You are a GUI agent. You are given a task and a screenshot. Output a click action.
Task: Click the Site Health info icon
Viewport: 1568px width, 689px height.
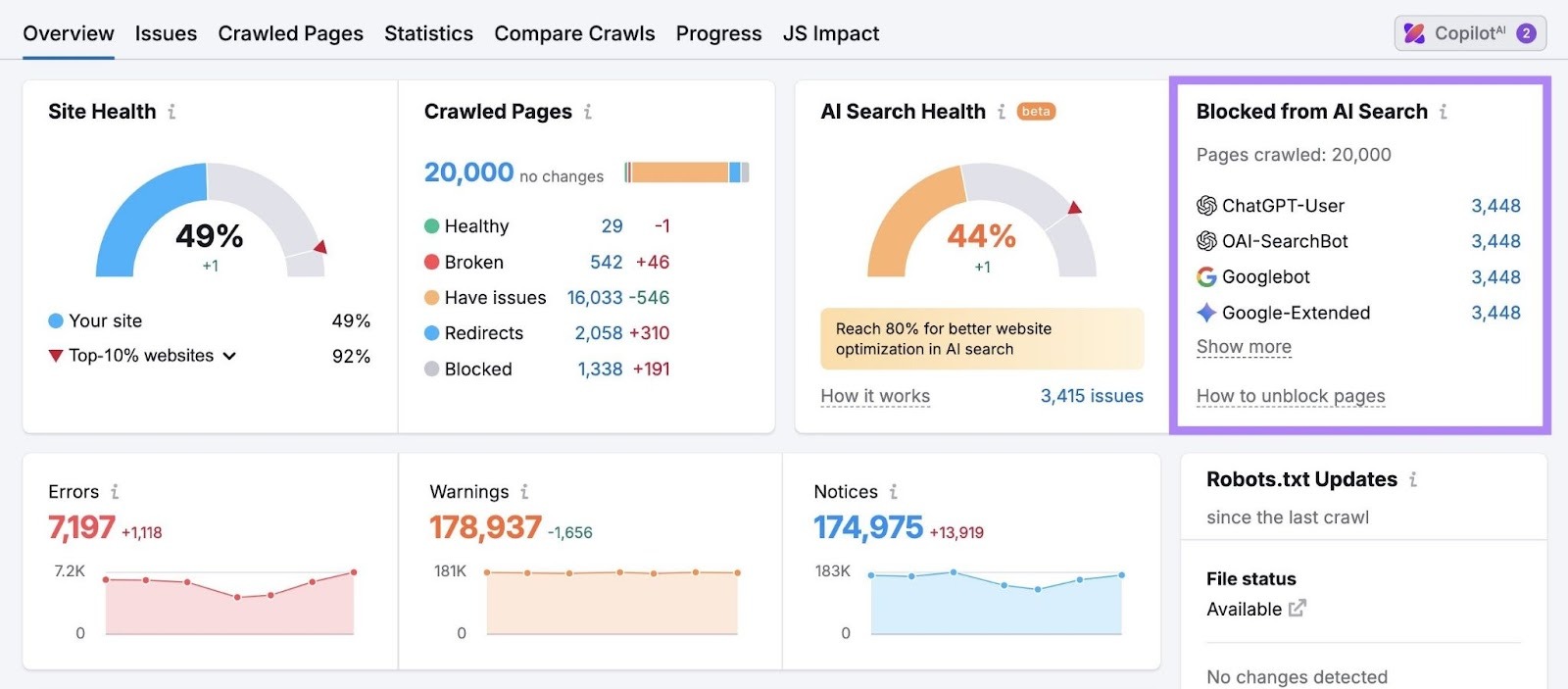tap(171, 112)
